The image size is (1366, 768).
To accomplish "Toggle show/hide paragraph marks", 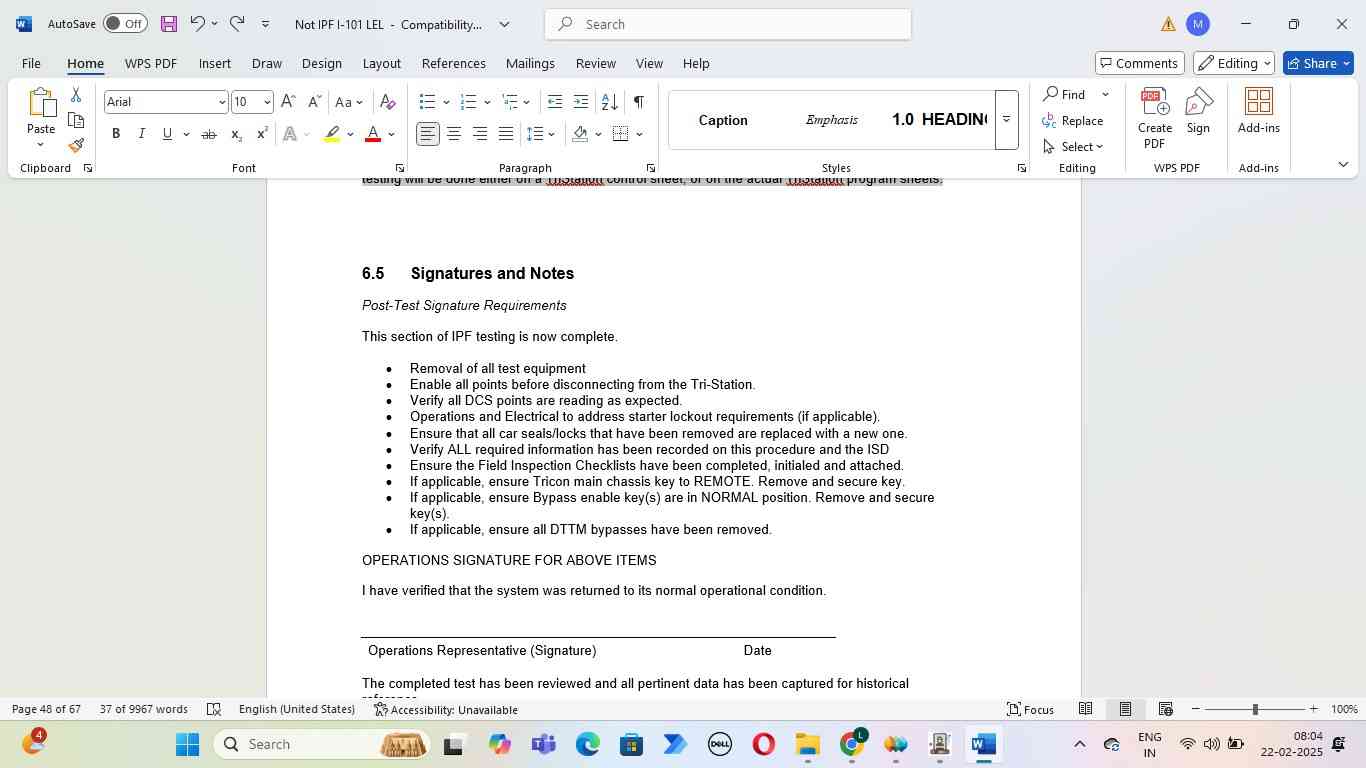I will pyautogui.click(x=639, y=102).
